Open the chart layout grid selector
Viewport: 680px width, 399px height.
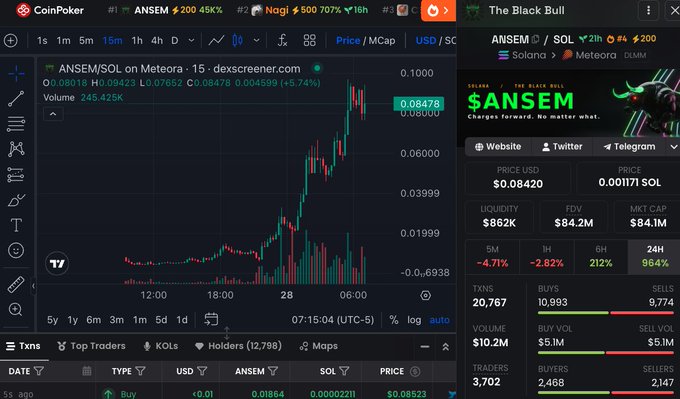(310, 41)
